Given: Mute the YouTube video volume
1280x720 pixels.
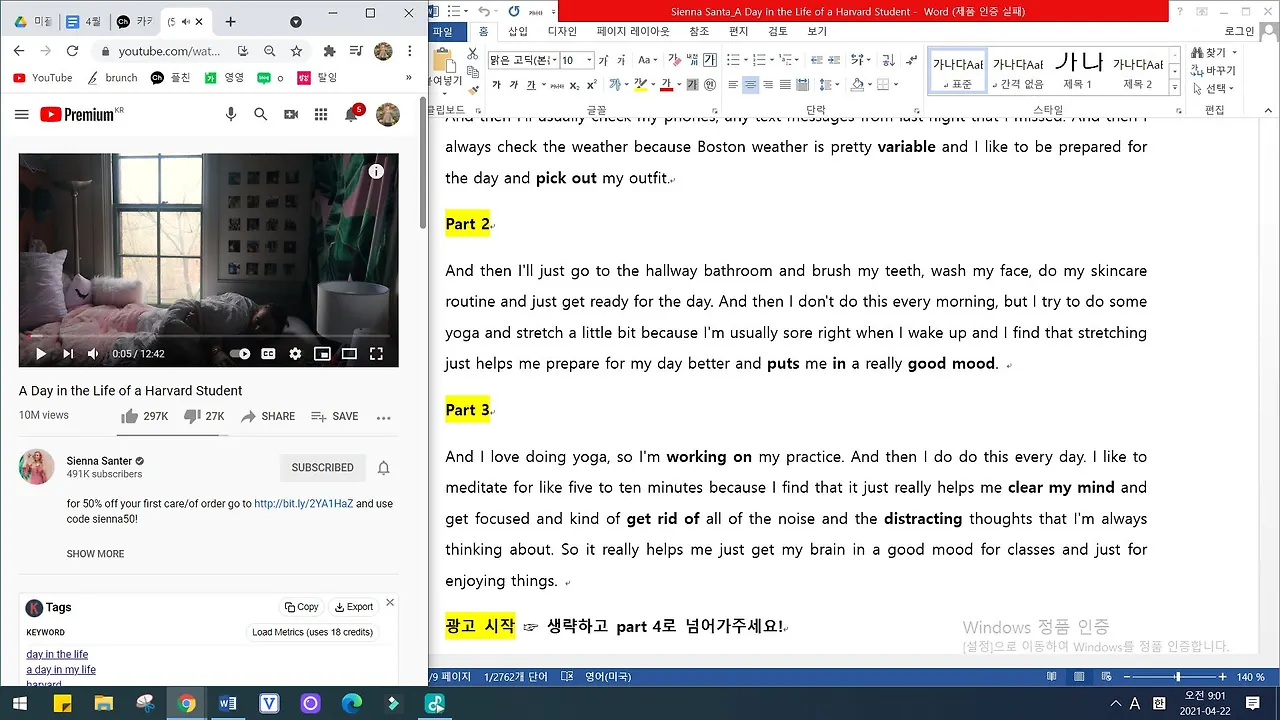Looking at the screenshot, I should click(x=92, y=353).
